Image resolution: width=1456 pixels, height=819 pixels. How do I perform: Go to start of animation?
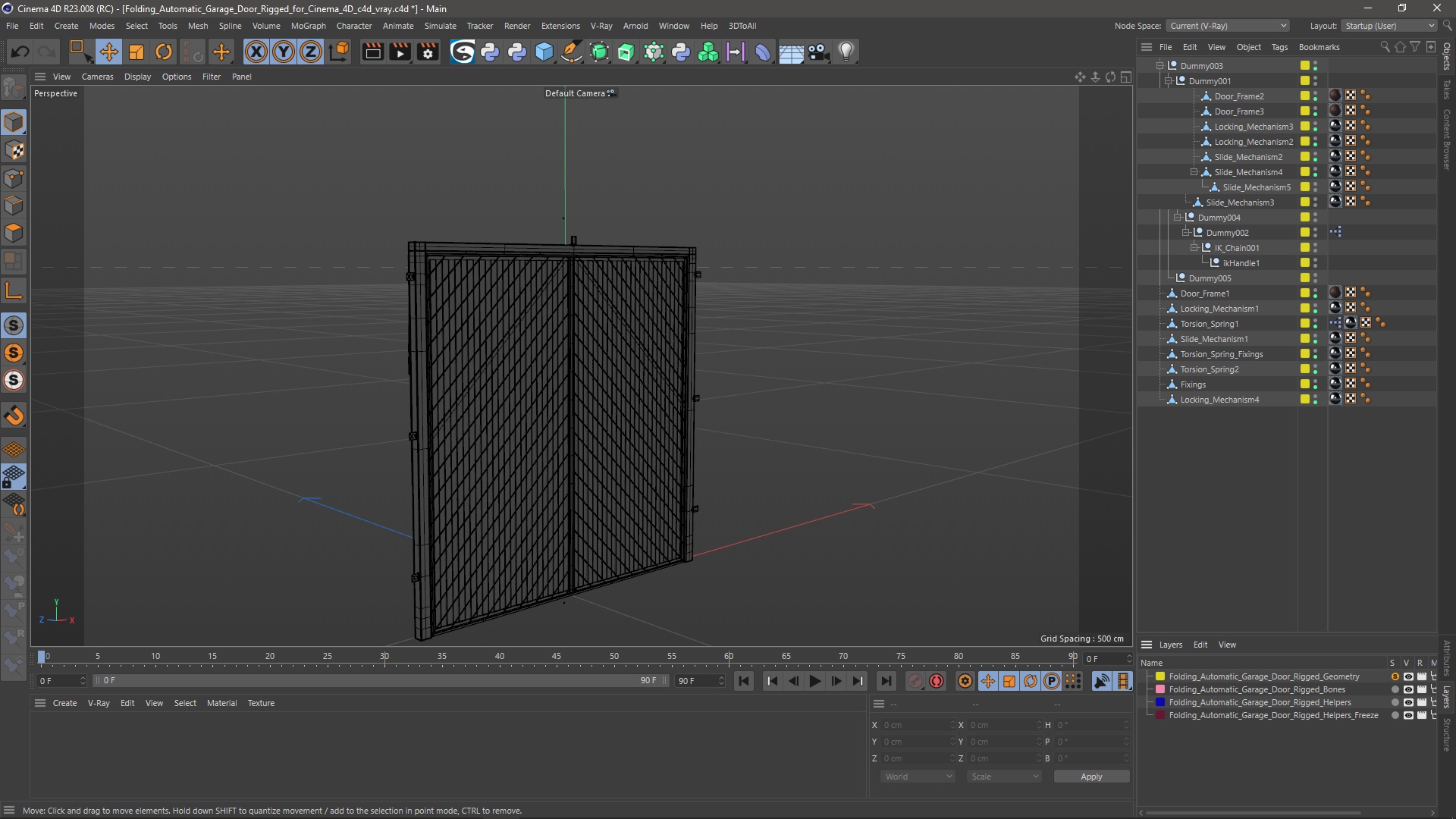pyautogui.click(x=744, y=681)
